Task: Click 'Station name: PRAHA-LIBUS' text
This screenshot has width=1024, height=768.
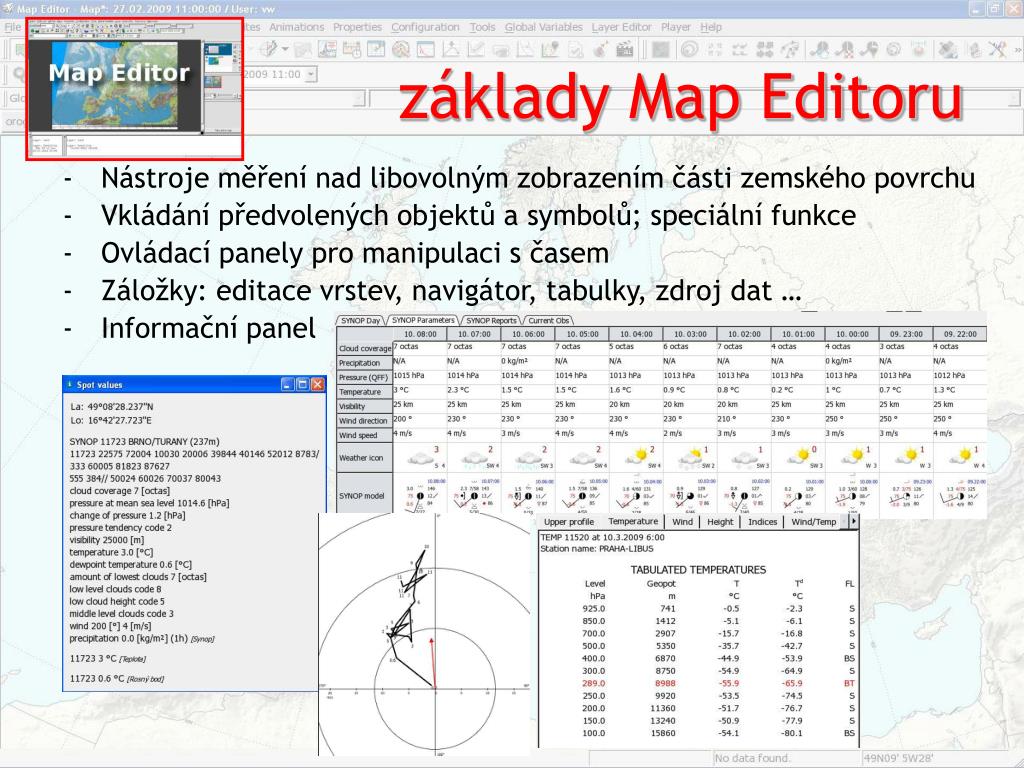Action: point(596,549)
